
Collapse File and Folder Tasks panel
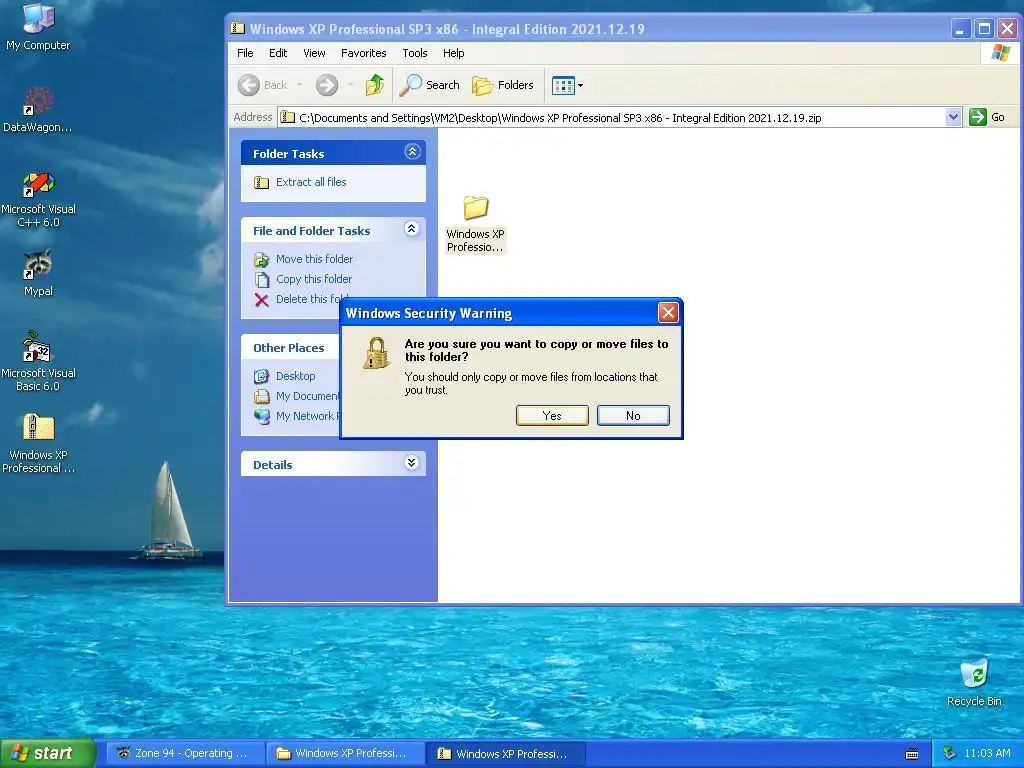(412, 229)
